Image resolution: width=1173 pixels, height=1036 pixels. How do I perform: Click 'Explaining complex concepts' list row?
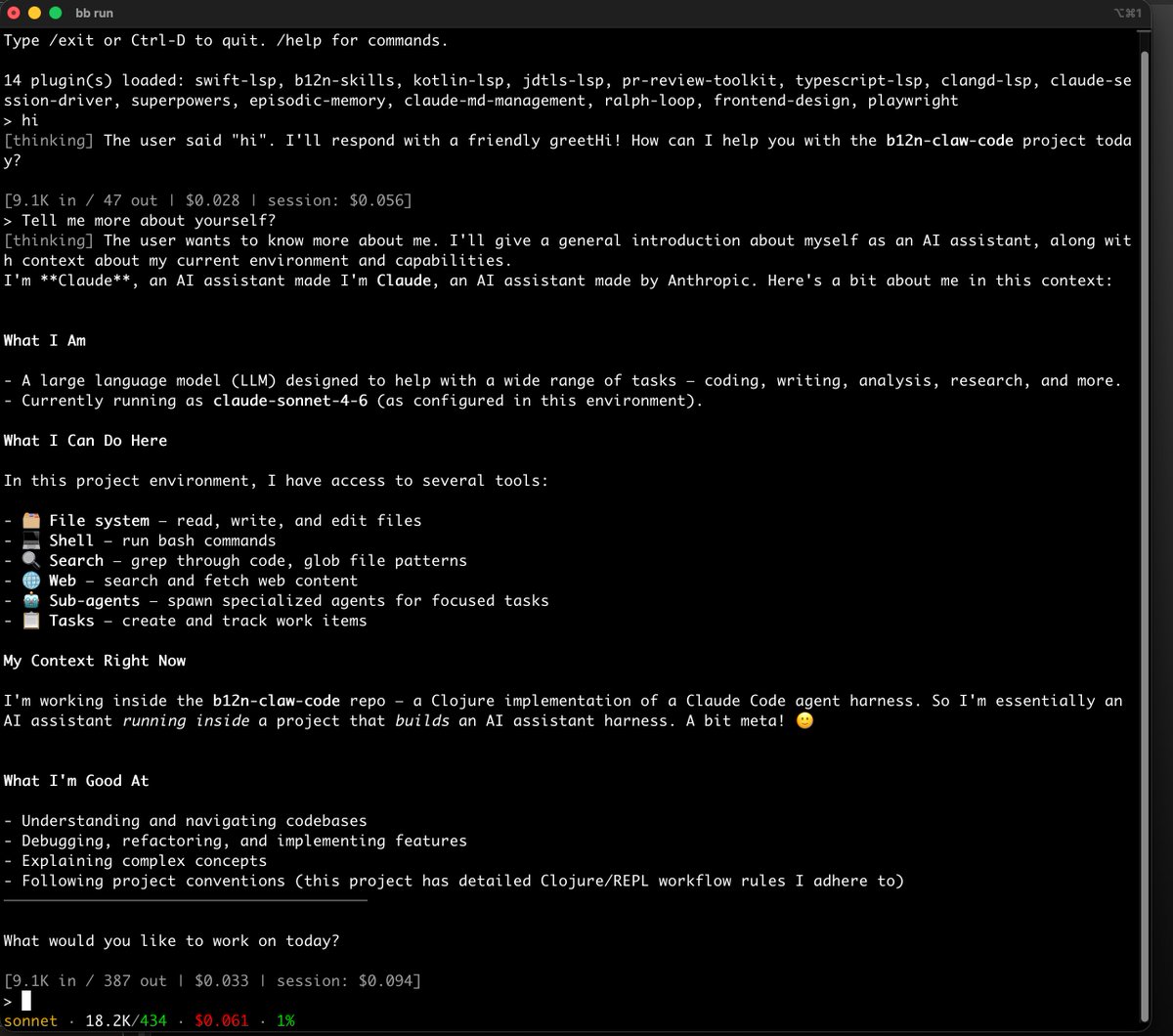(x=135, y=861)
